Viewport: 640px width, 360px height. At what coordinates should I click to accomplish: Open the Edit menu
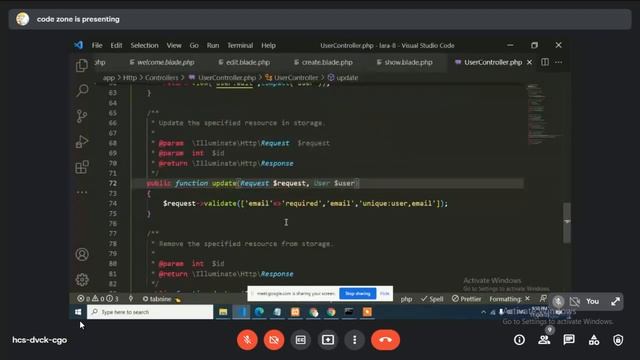(116, 45)
